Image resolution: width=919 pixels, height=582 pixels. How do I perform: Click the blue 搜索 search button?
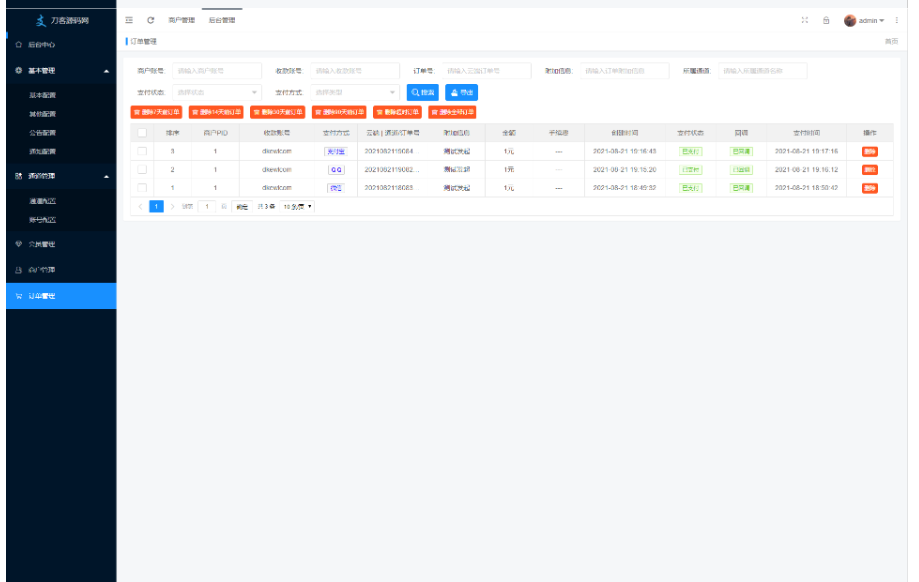(422, 92)
